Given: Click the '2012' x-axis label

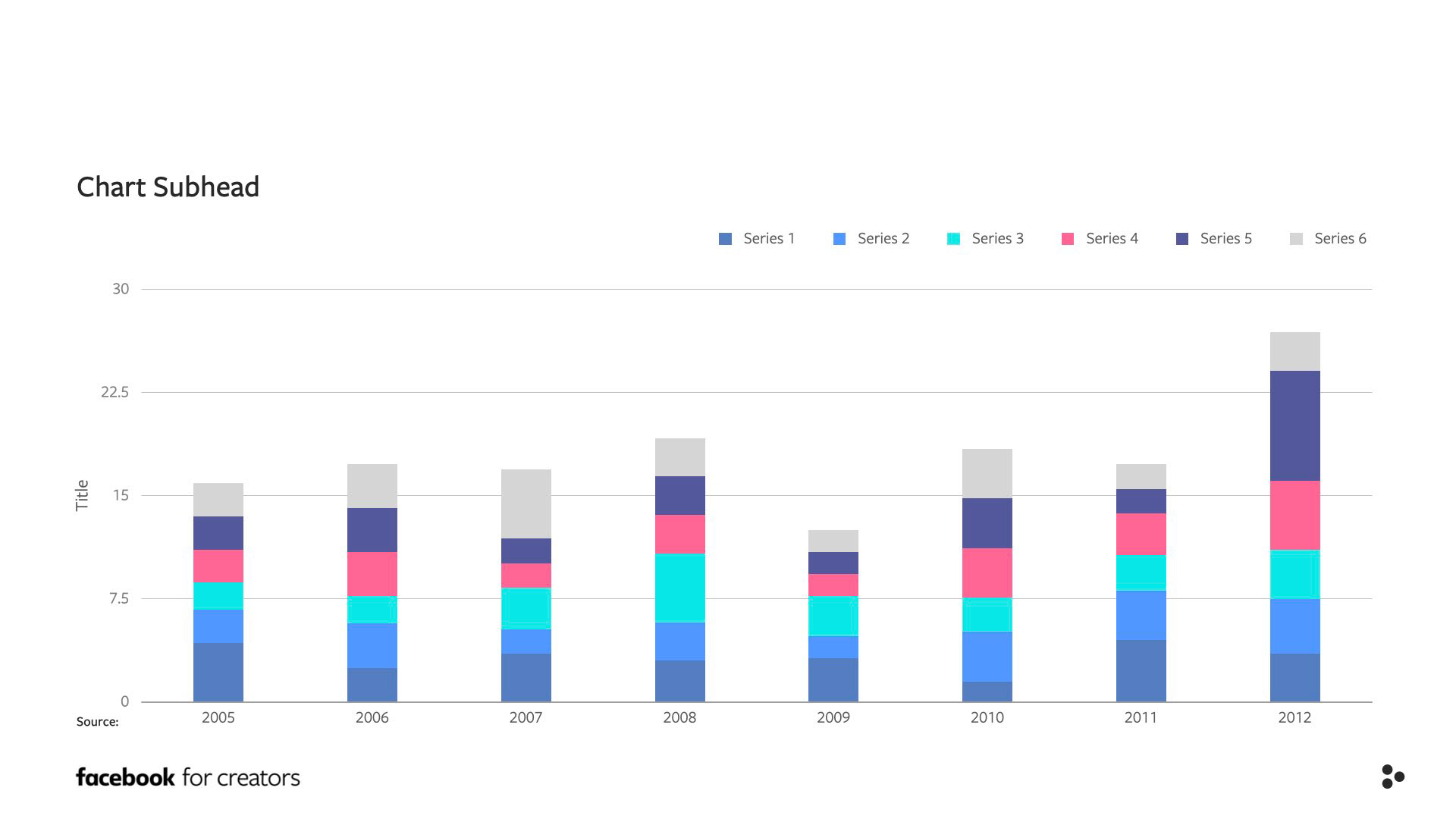Looking at the screenshot, I should [1294, 717].
